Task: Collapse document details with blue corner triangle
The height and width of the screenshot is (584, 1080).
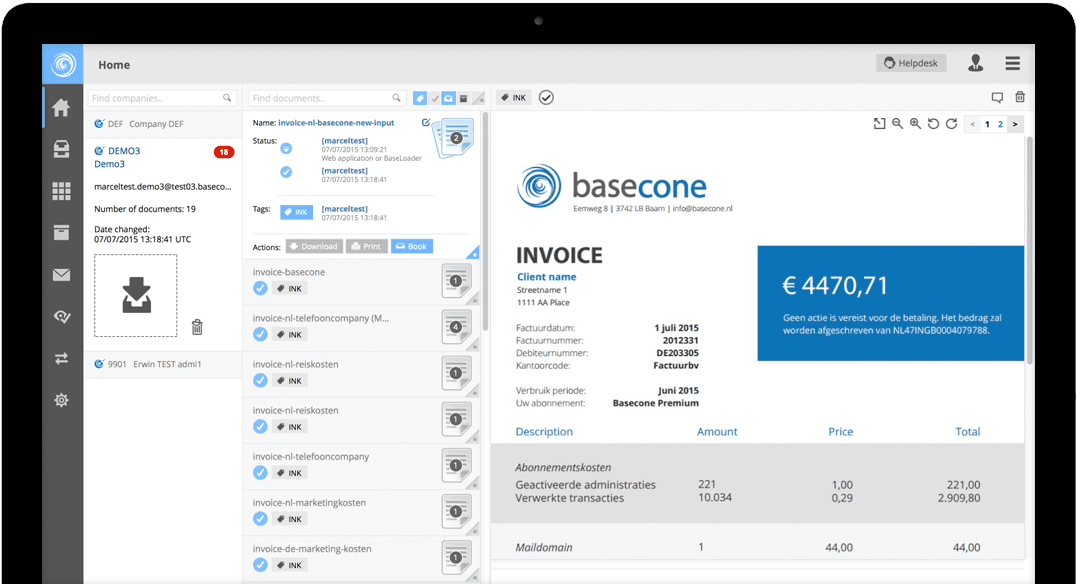Action: click(x=473, y=253)
